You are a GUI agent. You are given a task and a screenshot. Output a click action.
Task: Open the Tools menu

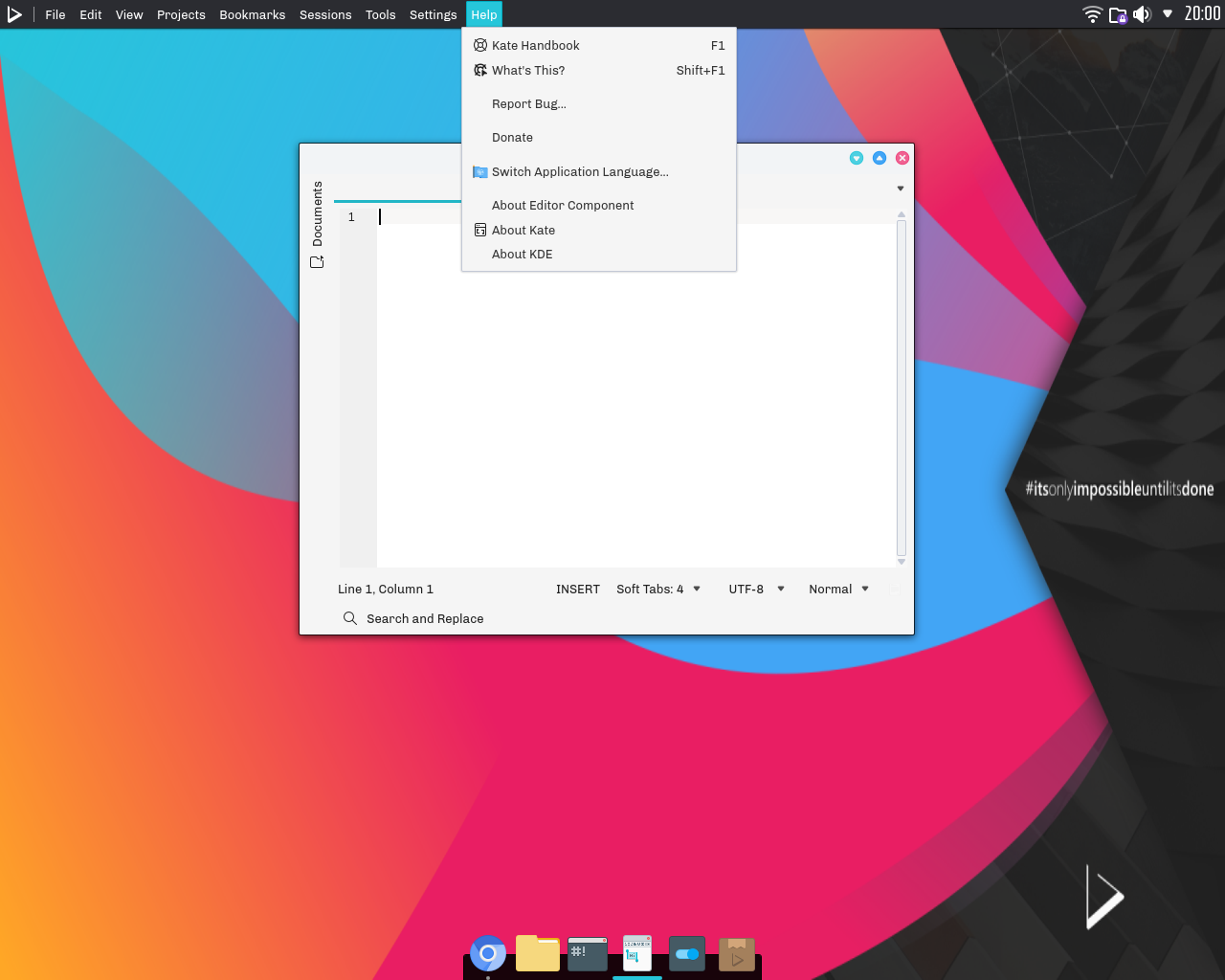(x=380, y=14)
